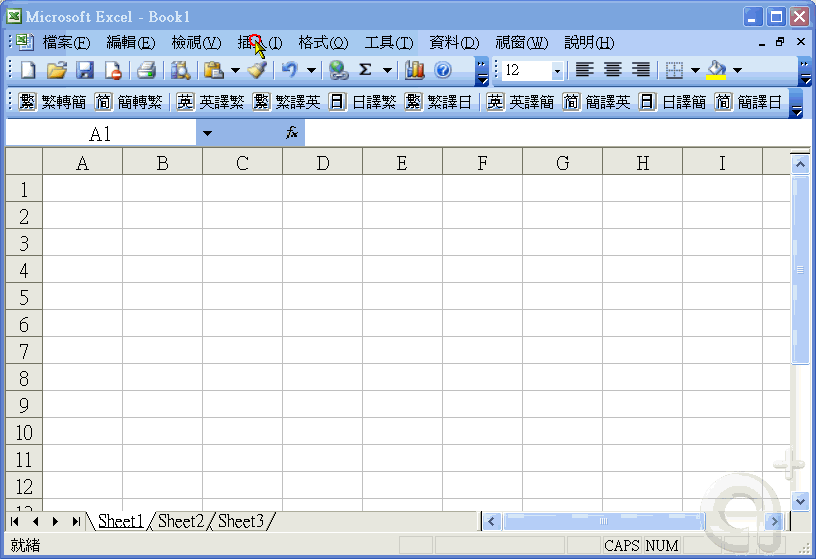
Task: Click the Permission icon beside the Save icon
Action: 113,70
